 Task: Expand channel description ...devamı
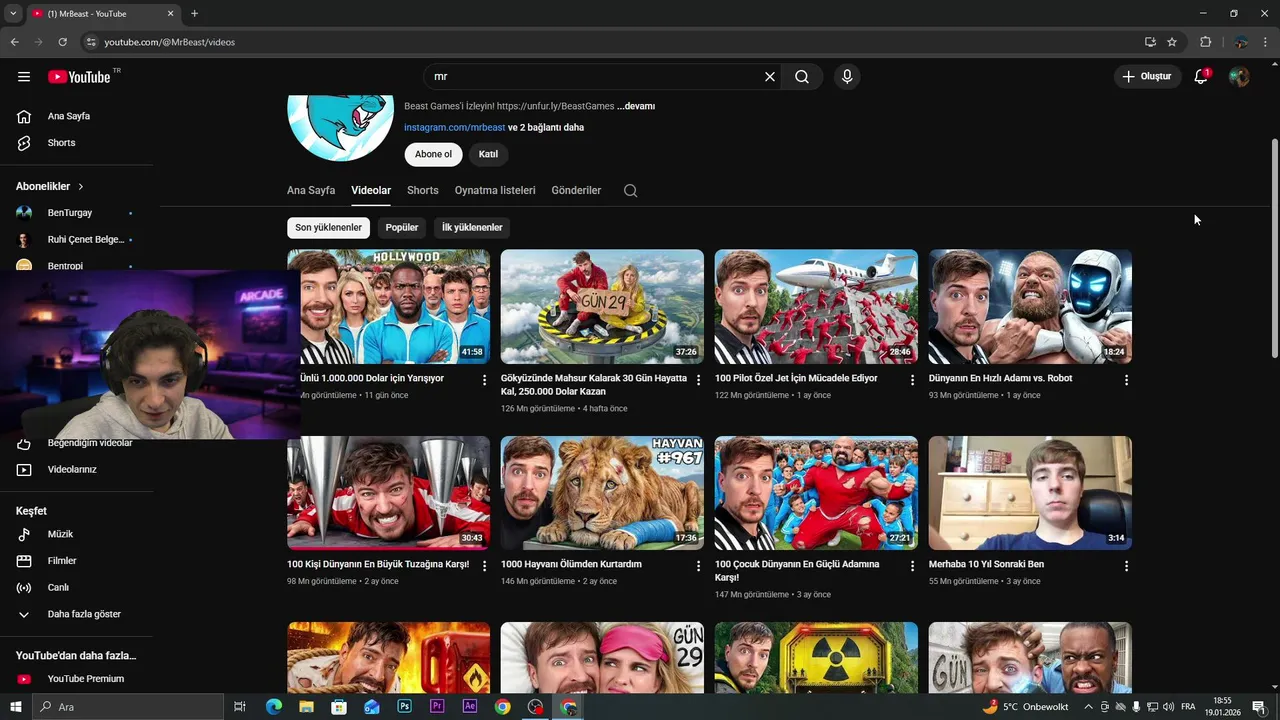coord(636,106)
